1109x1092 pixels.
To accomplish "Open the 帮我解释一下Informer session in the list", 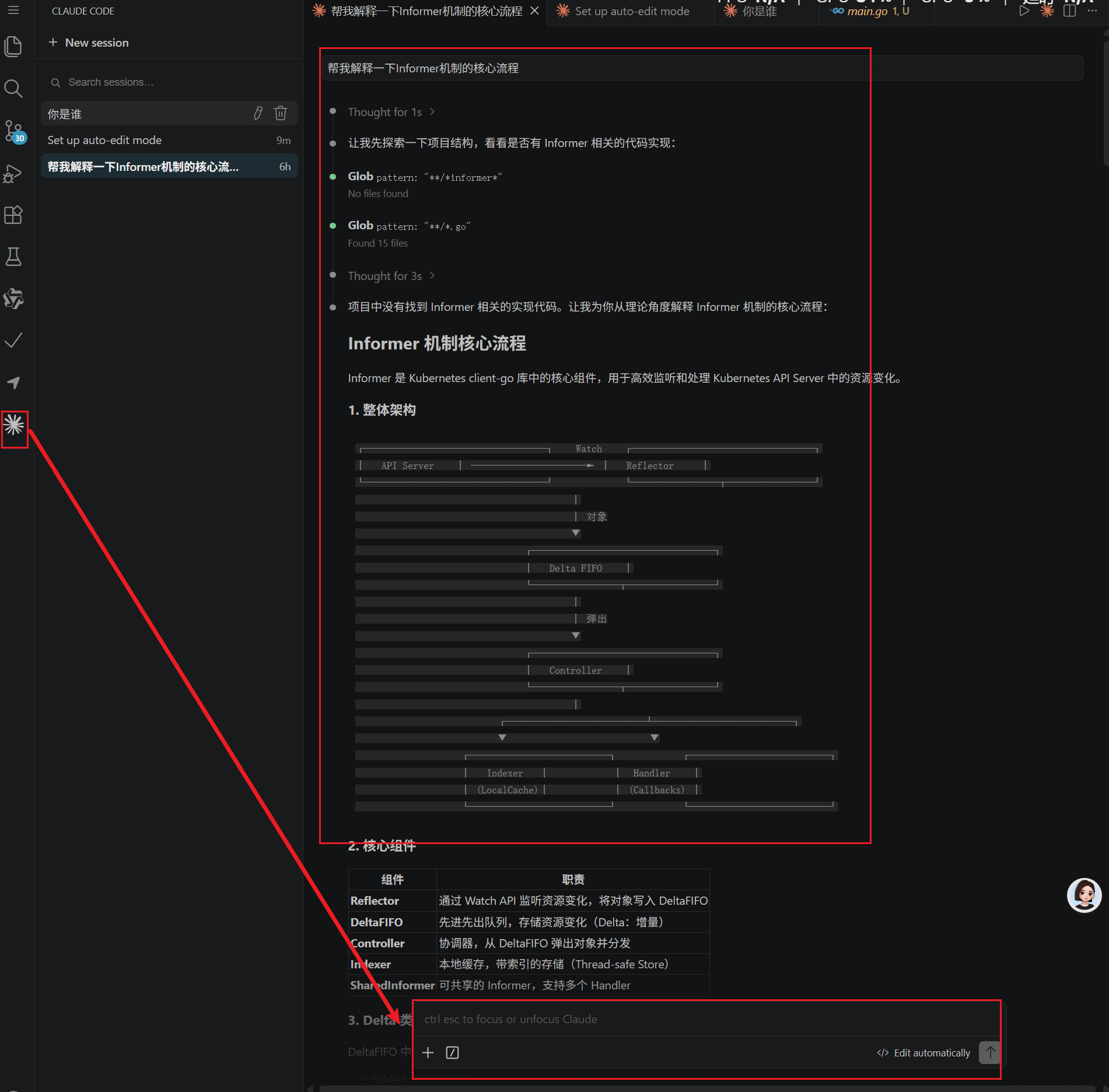I will (x=169, y=167).
